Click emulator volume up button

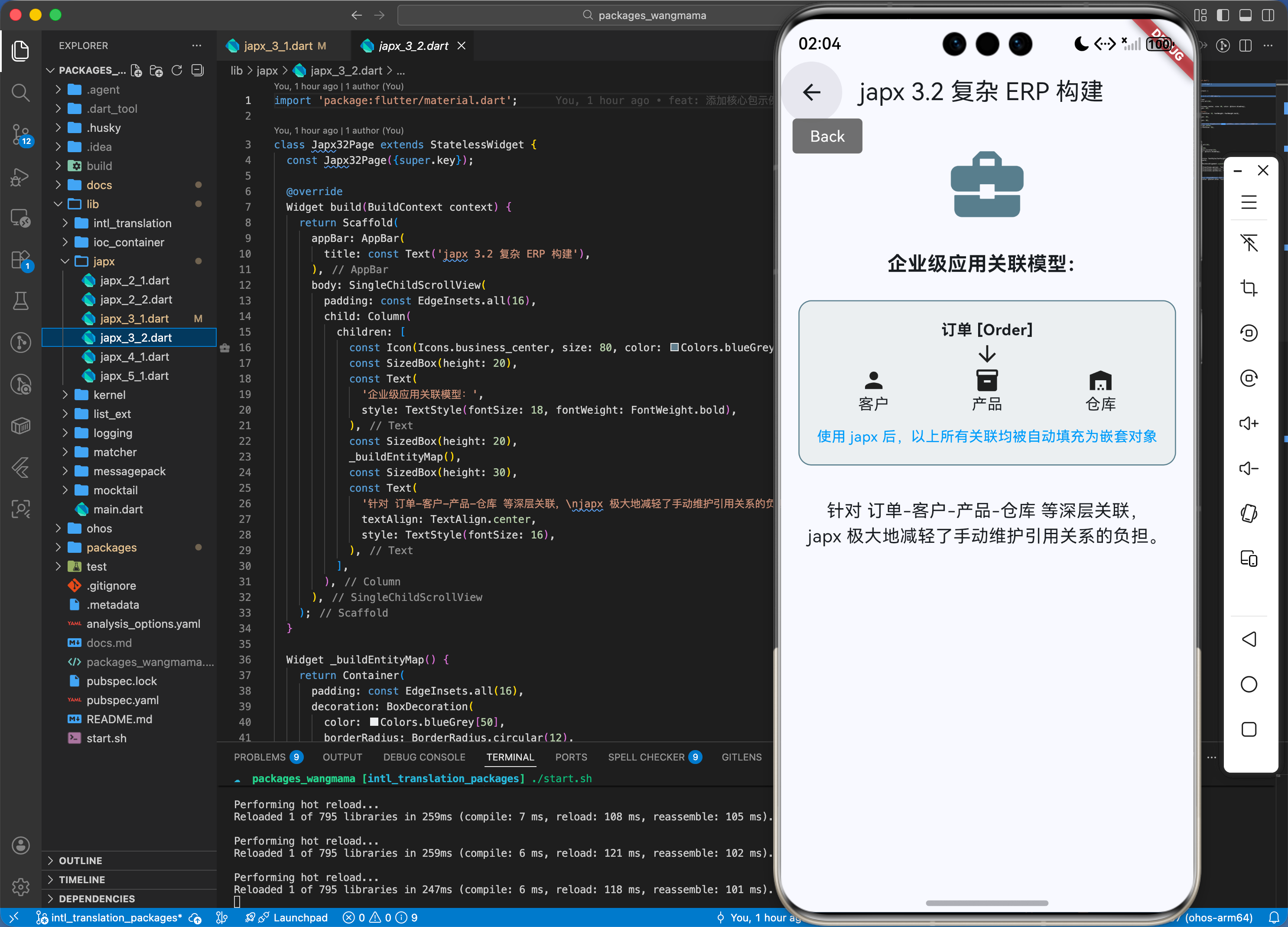click(x=1248, y=423)
